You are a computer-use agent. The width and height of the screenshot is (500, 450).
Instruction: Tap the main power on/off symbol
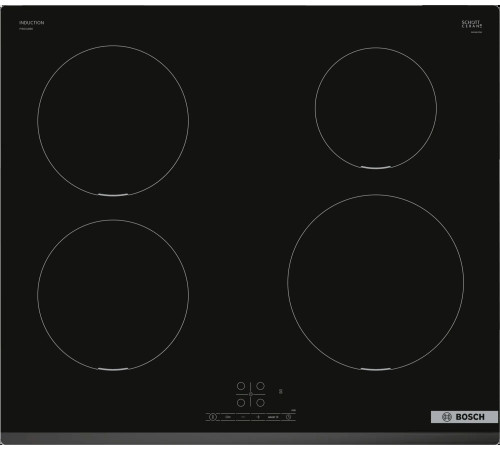[213, 417]
